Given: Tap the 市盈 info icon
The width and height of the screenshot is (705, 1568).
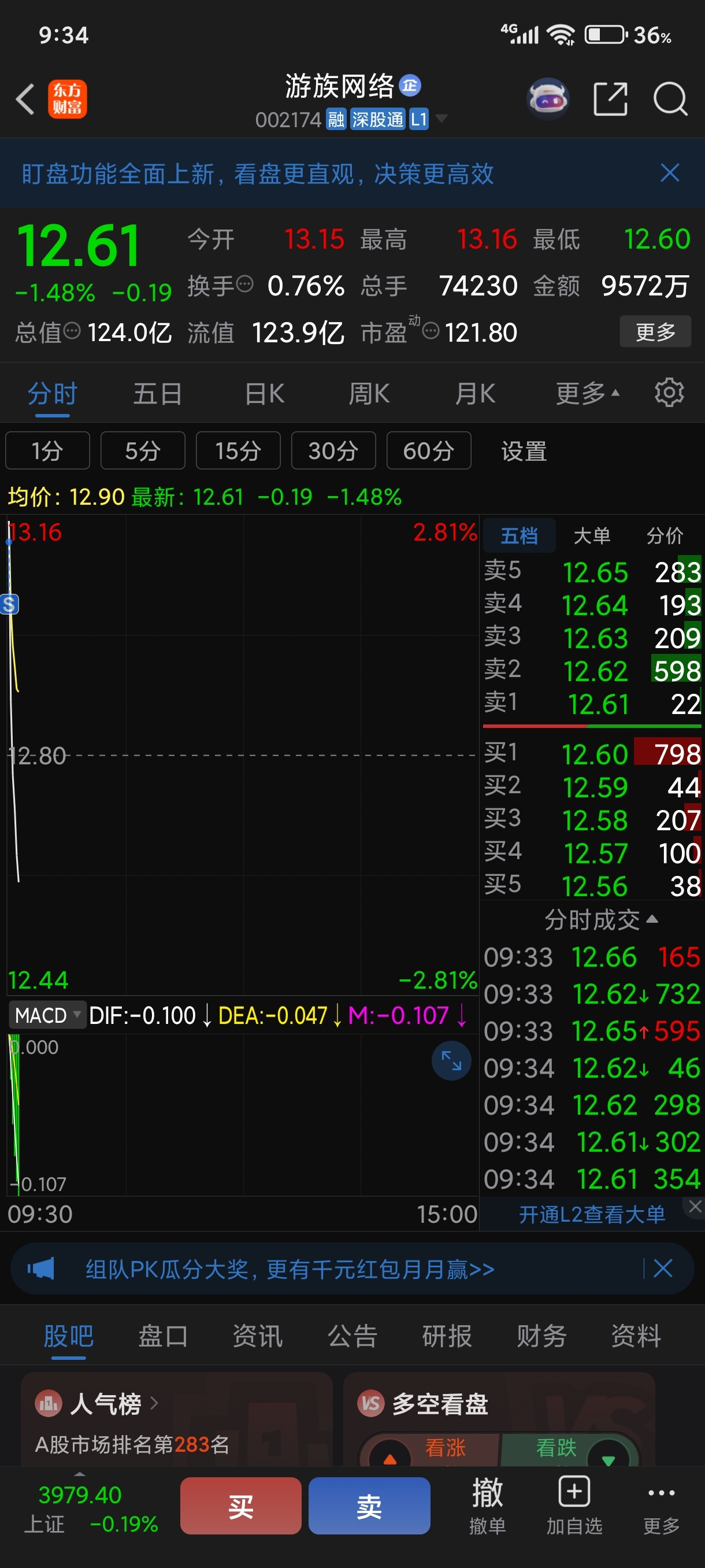Looking at the screenshot, I should [x=431, y=331].
